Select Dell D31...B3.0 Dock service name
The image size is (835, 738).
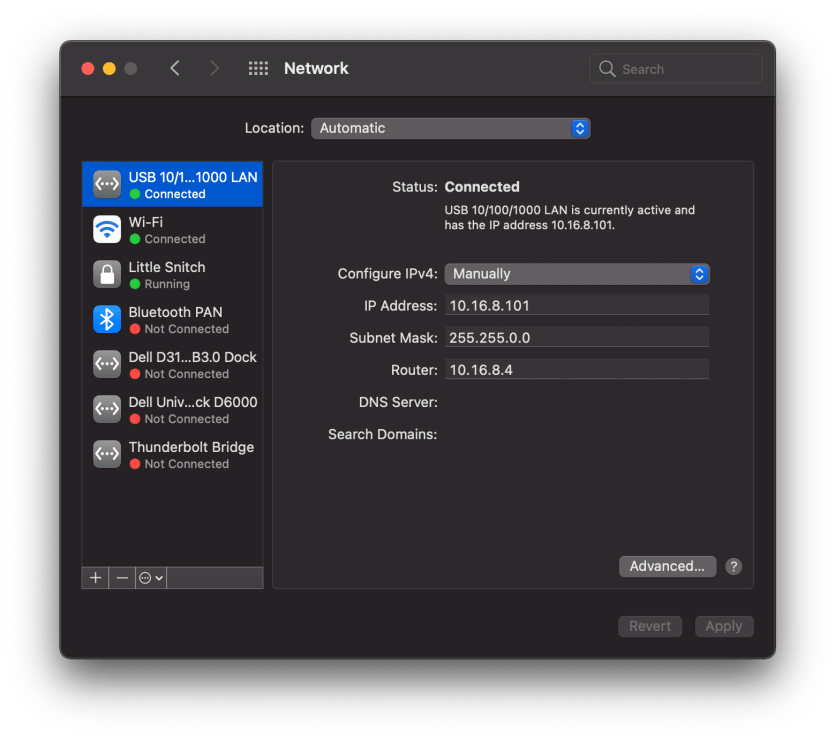click(x=192, y=357)
